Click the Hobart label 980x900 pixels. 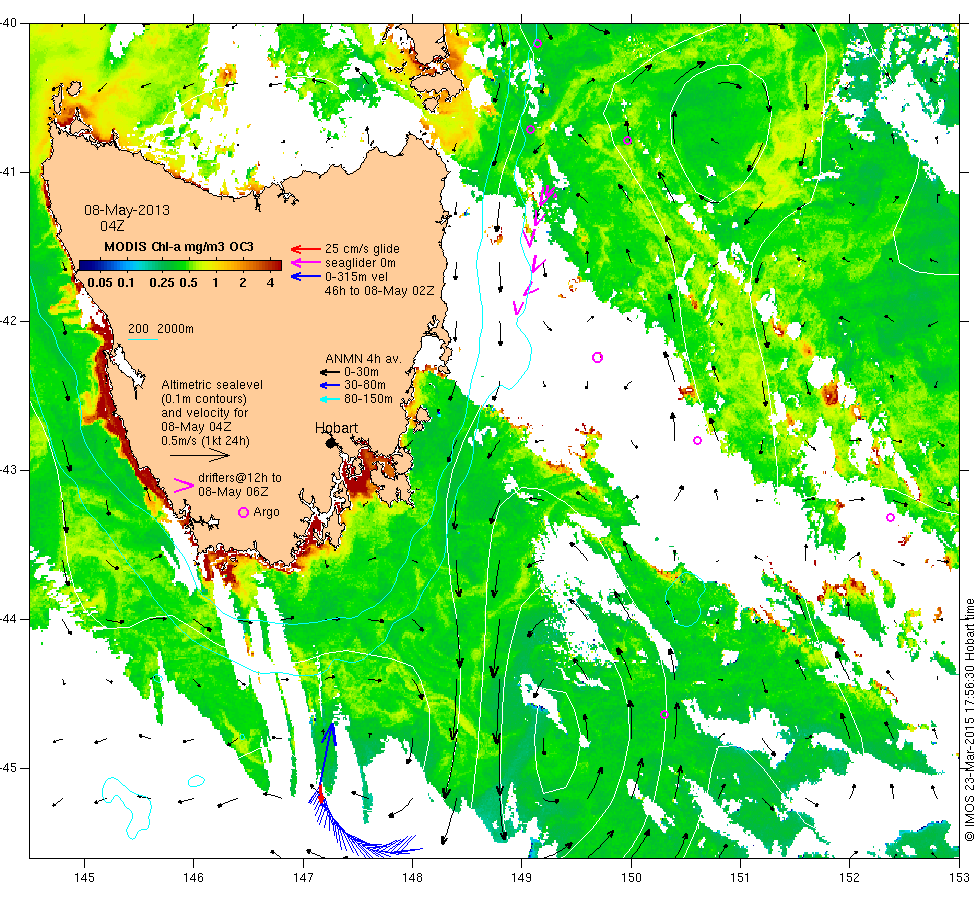[336, 428]
